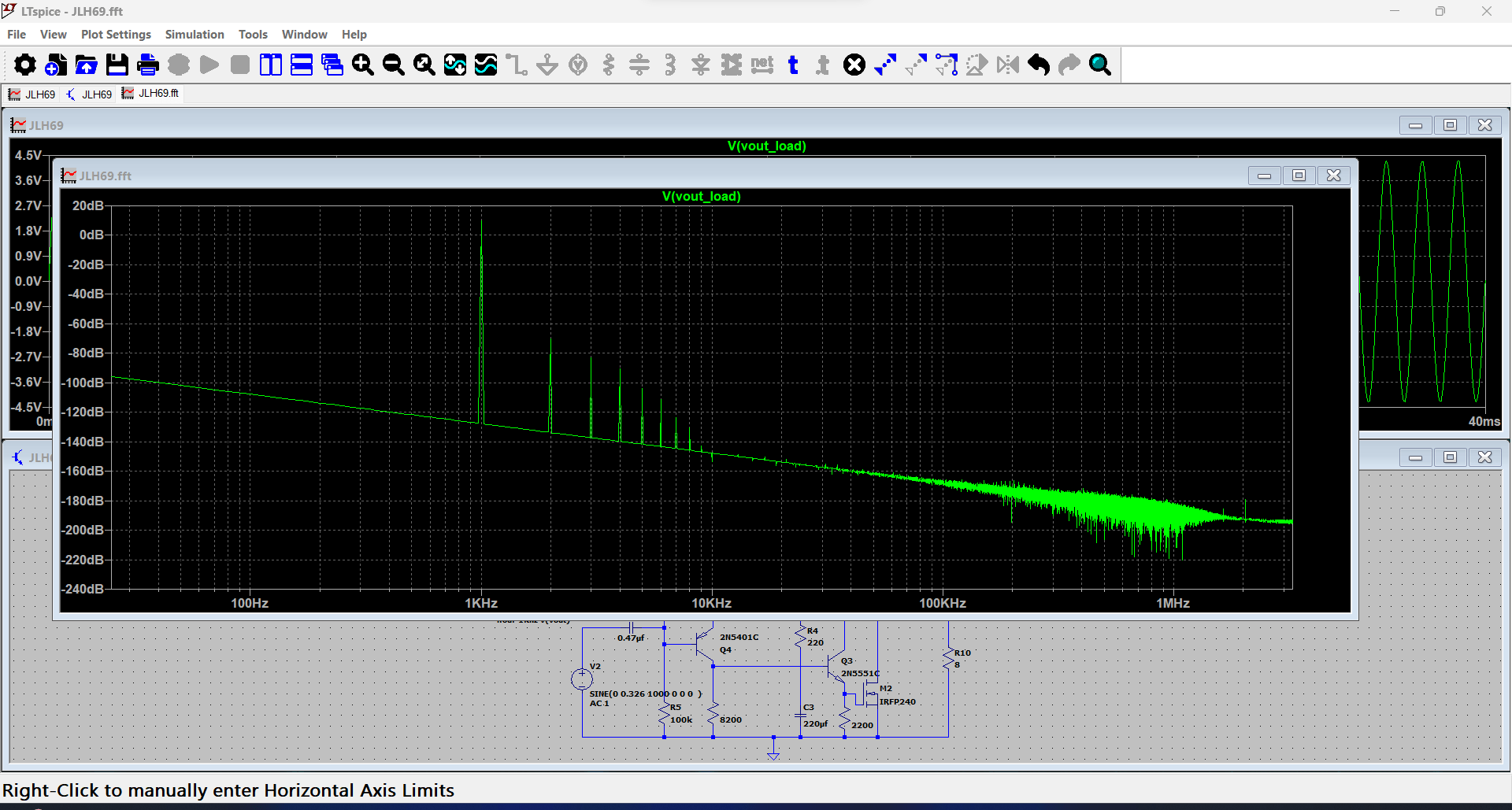Click the print icon
This screenshot has width=1512, height=810.
click(148, 65)
